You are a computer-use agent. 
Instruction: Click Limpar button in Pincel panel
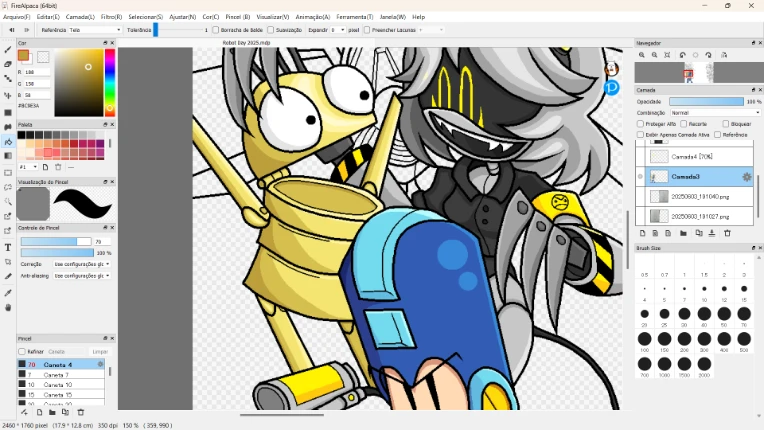tap(100, 352)
